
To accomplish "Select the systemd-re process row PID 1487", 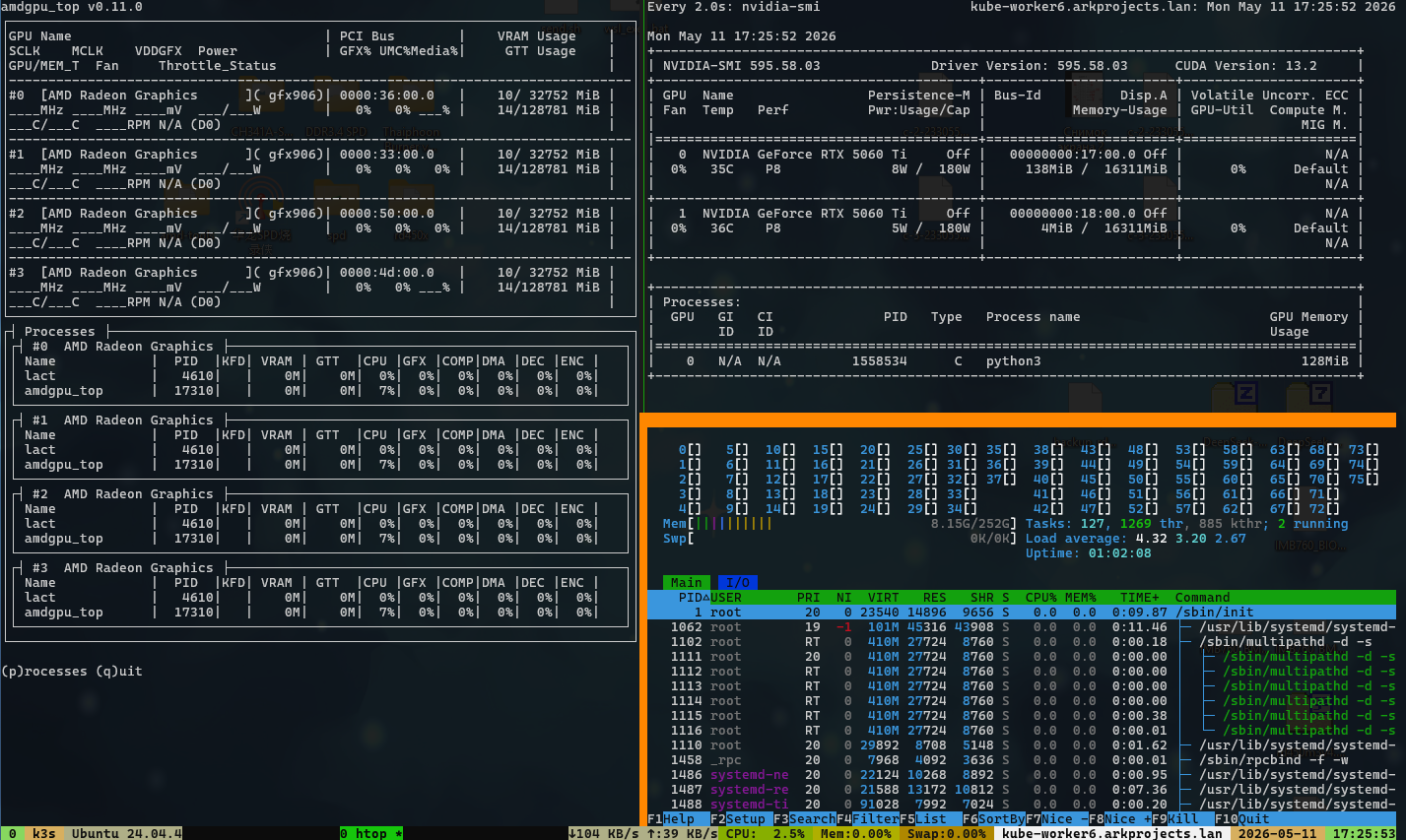I will pyautogui.click(x=1022, y=790).
